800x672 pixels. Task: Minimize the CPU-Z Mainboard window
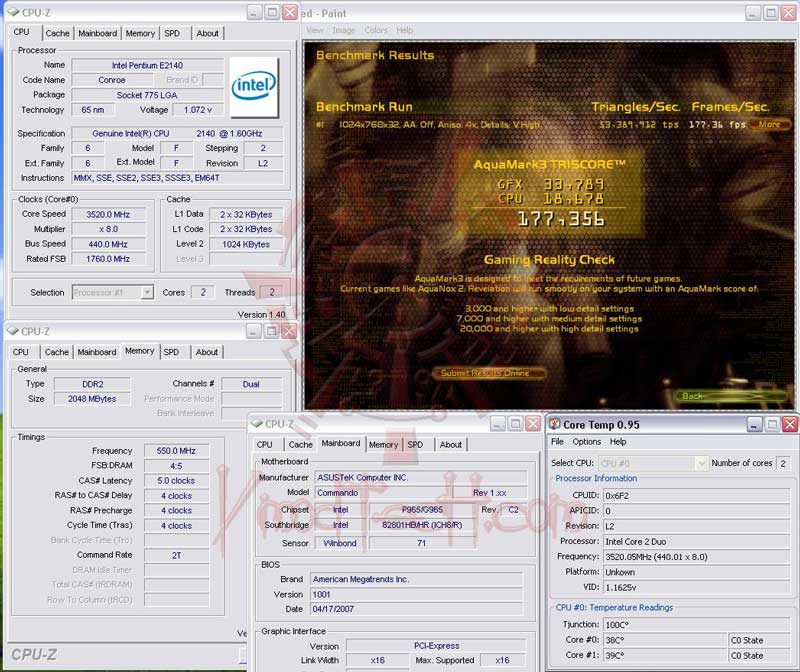click(497, 424)
